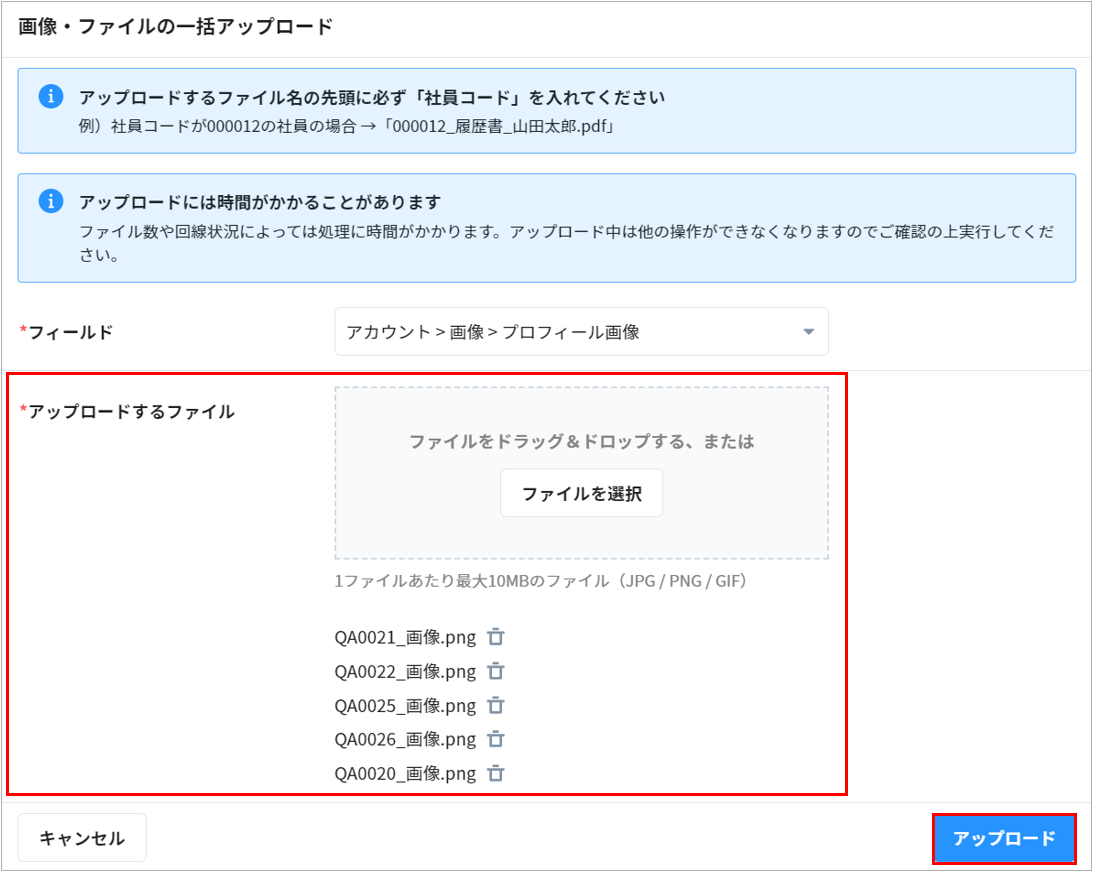
Task: Click the QA0022_画像.png file name
Action: click(x=405, y=671)
